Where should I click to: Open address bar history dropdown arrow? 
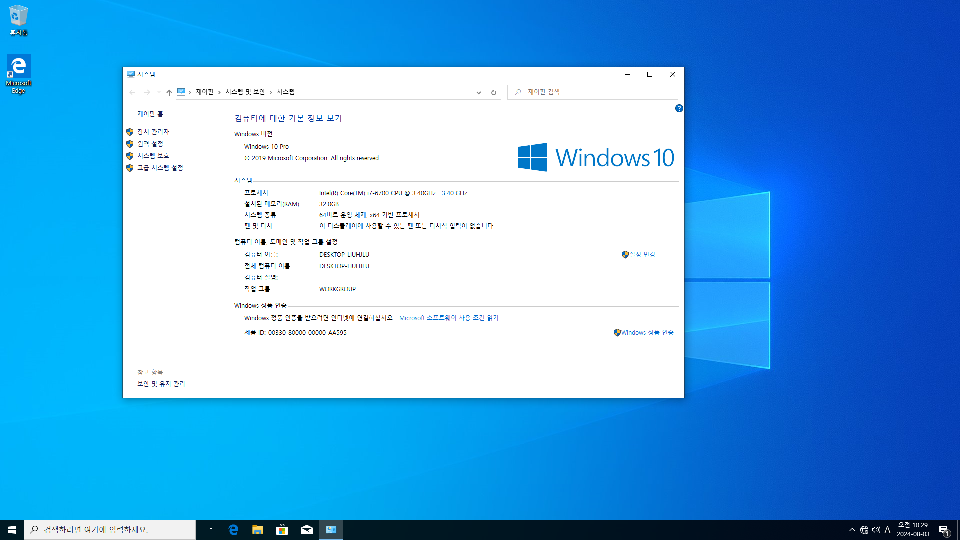click(479, 92)
